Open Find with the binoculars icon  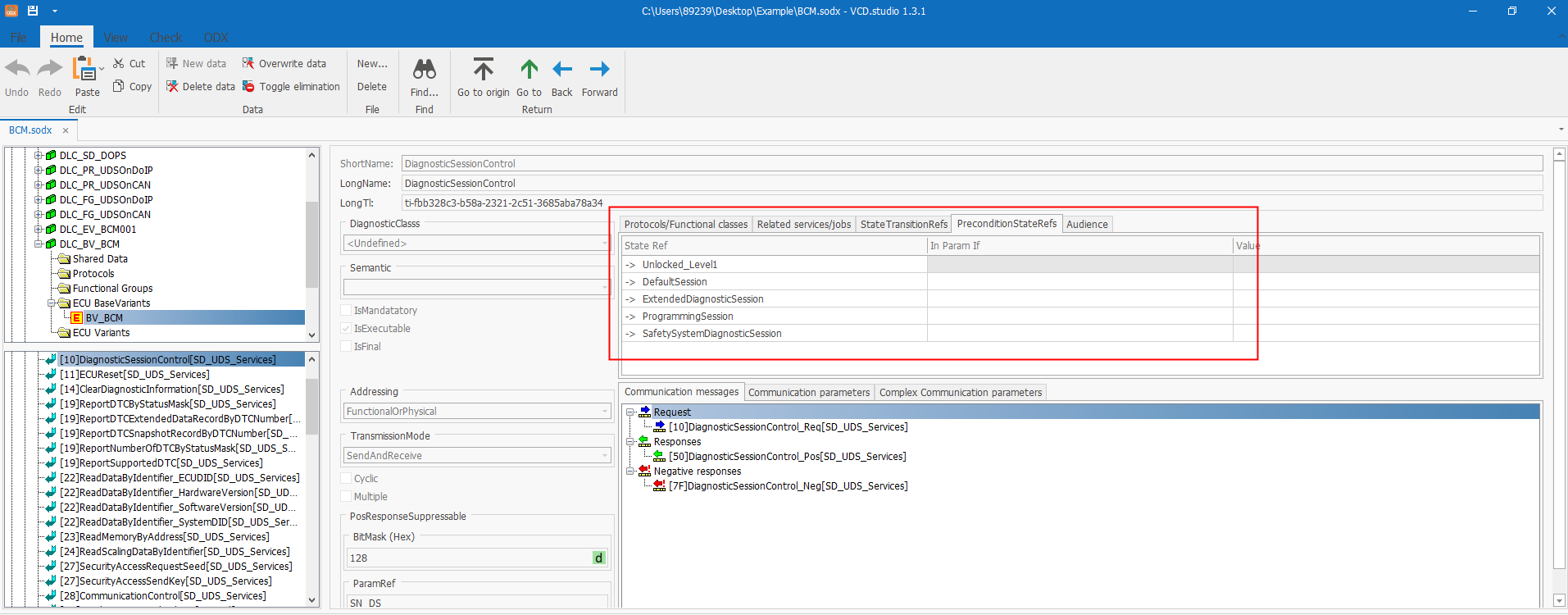coord(425,69)
